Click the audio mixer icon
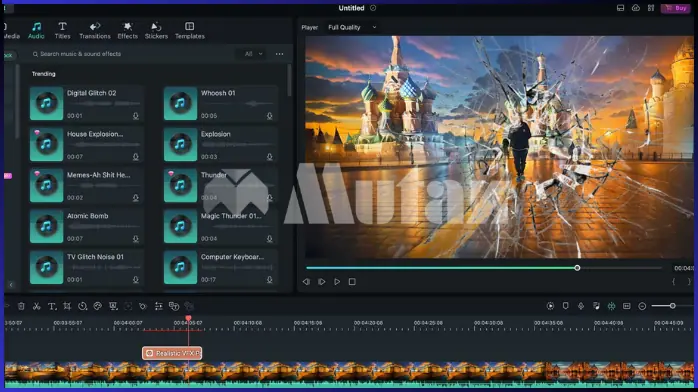The width and height of the screenshot is (698, 392). click(x=596, y=306)
